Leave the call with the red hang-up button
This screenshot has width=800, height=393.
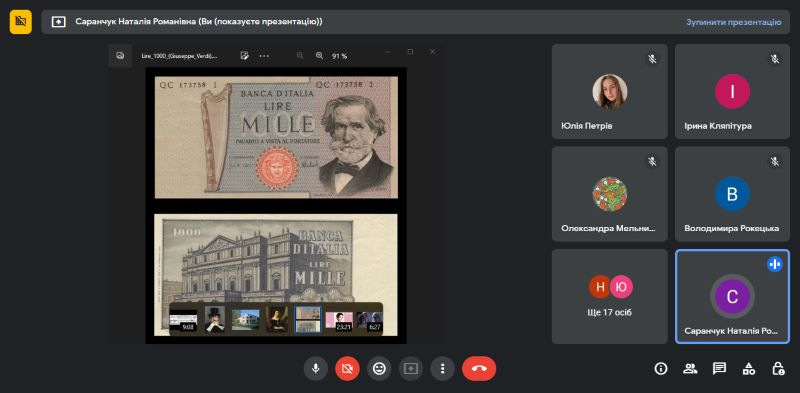pyautogui.click(x=479, y=369)
